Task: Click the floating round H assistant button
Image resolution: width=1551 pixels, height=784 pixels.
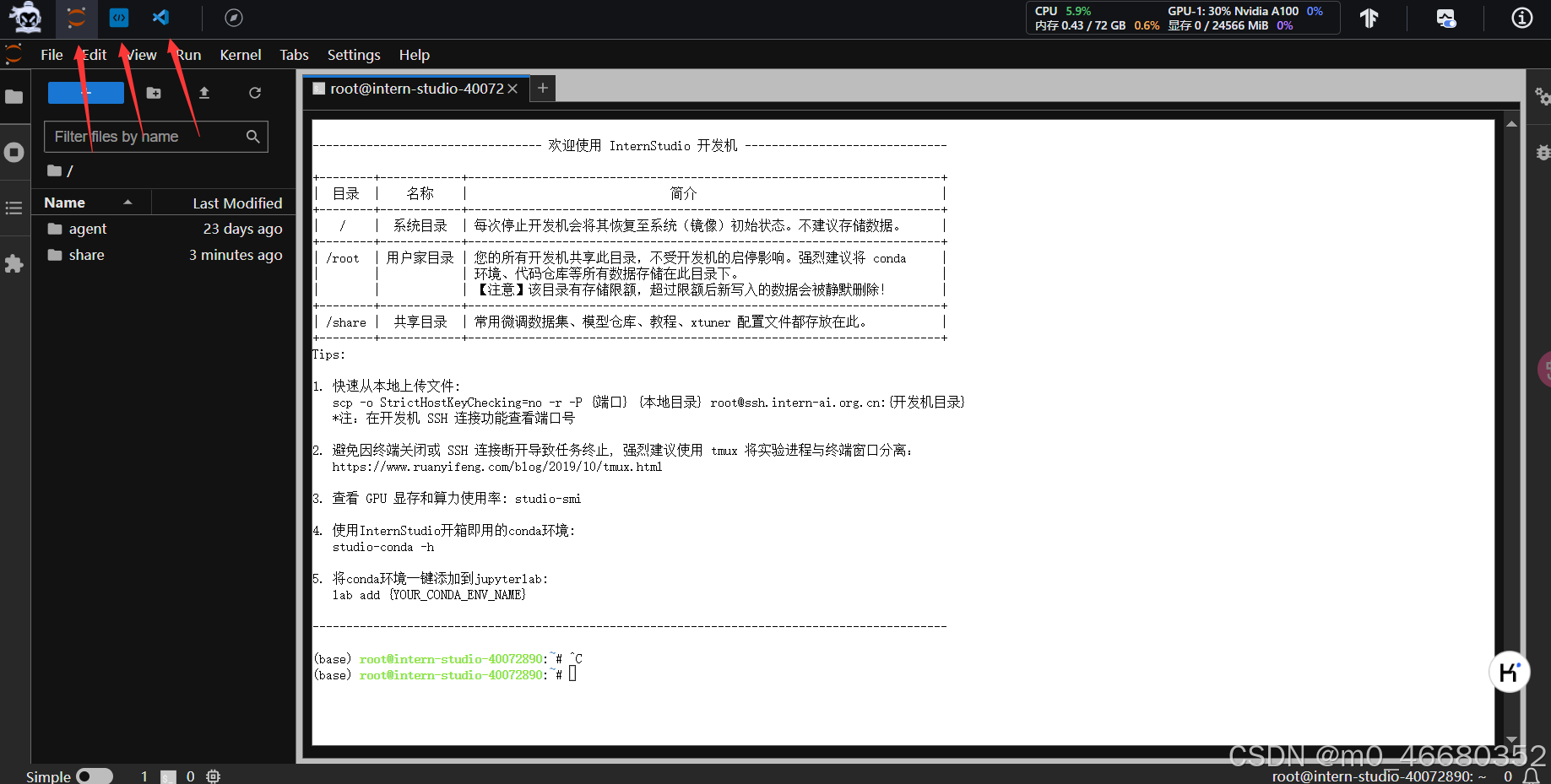Action: [x=1510, y=672]
